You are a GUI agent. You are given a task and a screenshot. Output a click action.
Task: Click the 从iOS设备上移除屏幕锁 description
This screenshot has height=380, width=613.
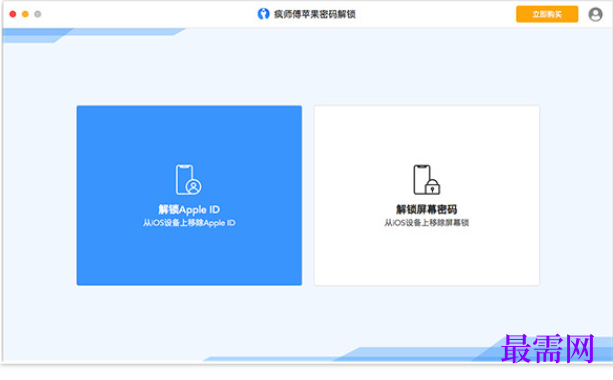pyautogui.click(x=426, y=222)
